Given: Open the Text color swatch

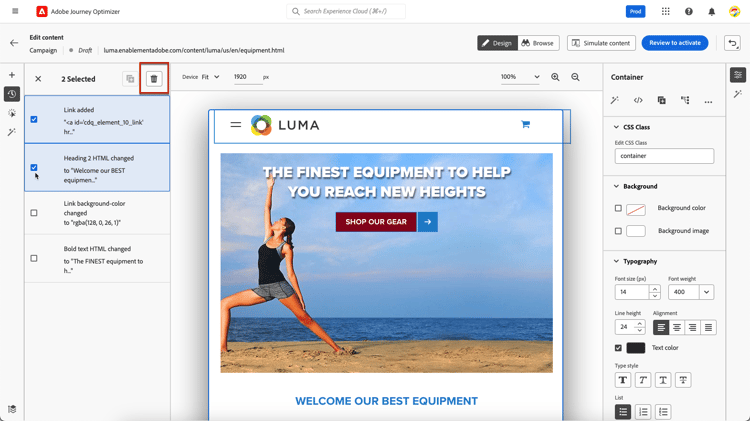Looking at the screenshot, I should (x=636, y=348).
